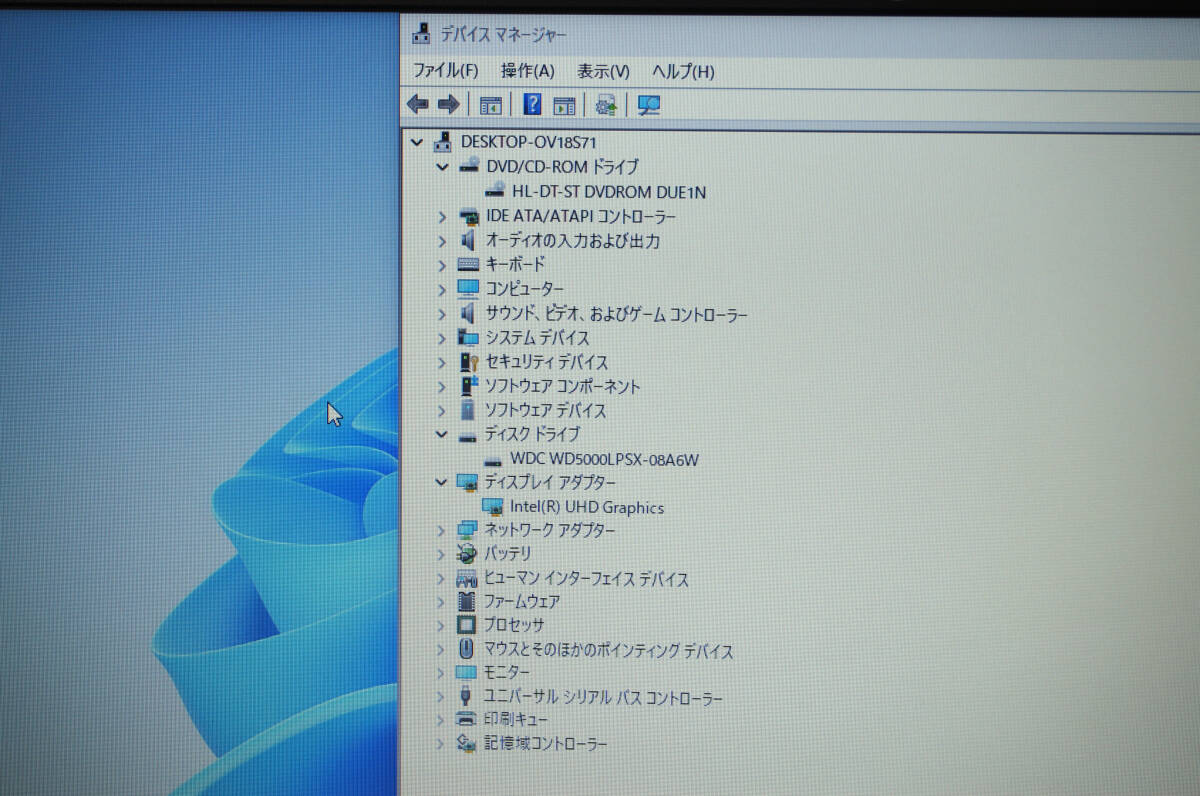Click the マウスとそのほかのポインティング デバイス icon
Image resolution: width=1200 pixels, height=796 pixels.
466,650
